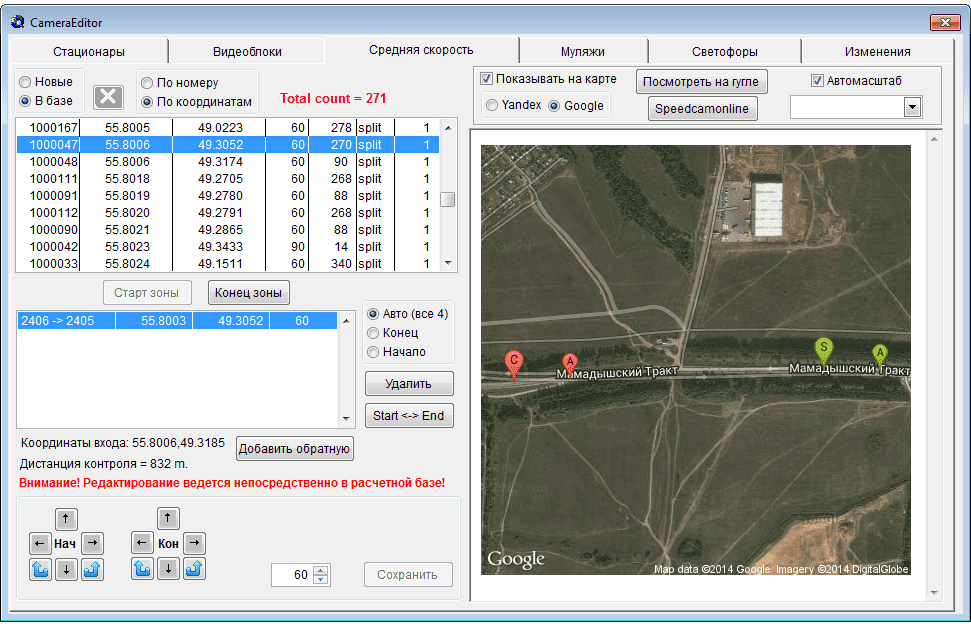Click the Удалить button

[409, 384]
